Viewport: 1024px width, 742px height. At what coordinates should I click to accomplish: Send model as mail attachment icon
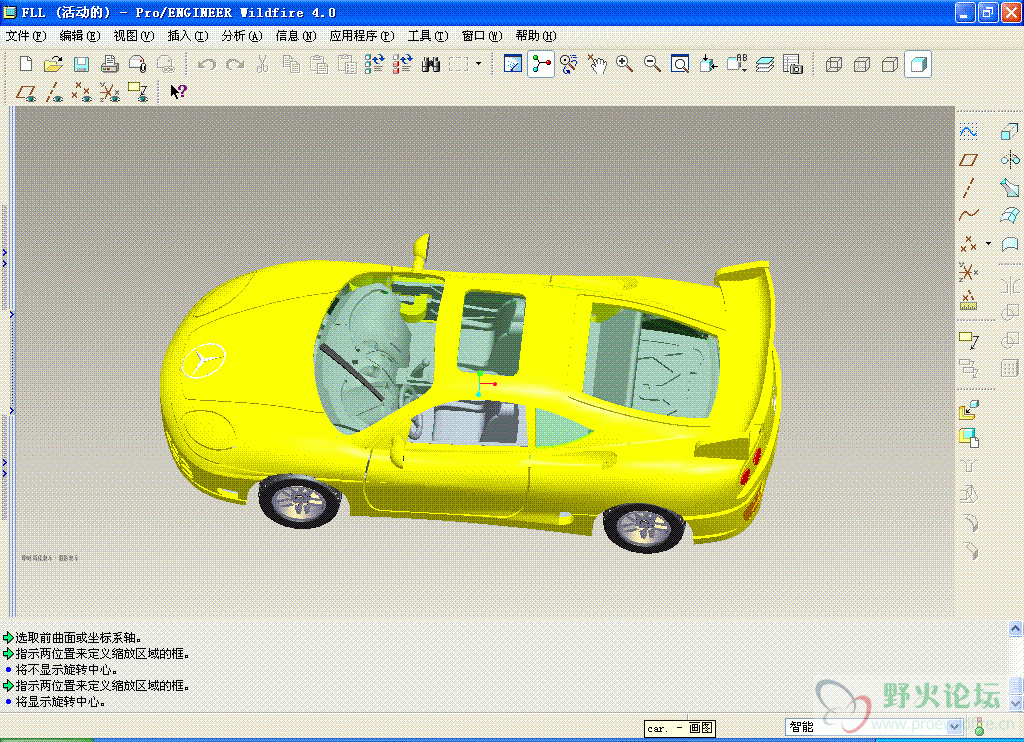pyautogui.click(x=137, y=64)
